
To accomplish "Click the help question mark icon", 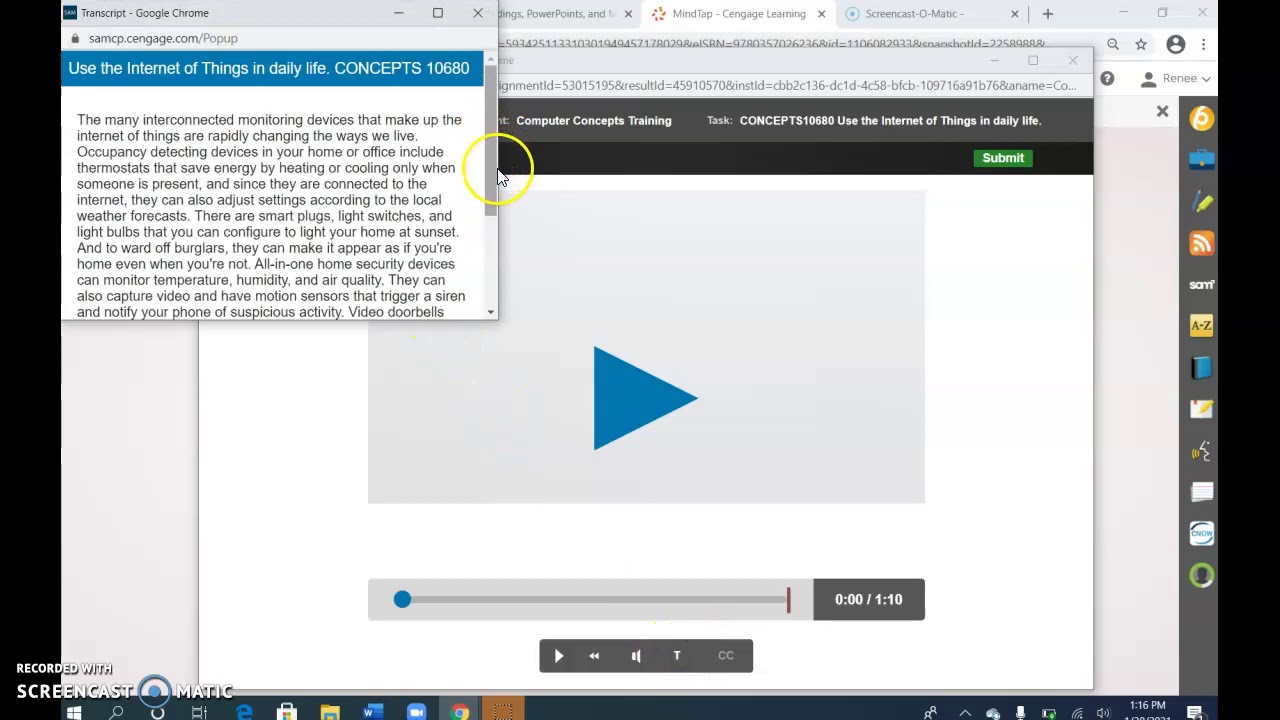I will coord(1107,78).
